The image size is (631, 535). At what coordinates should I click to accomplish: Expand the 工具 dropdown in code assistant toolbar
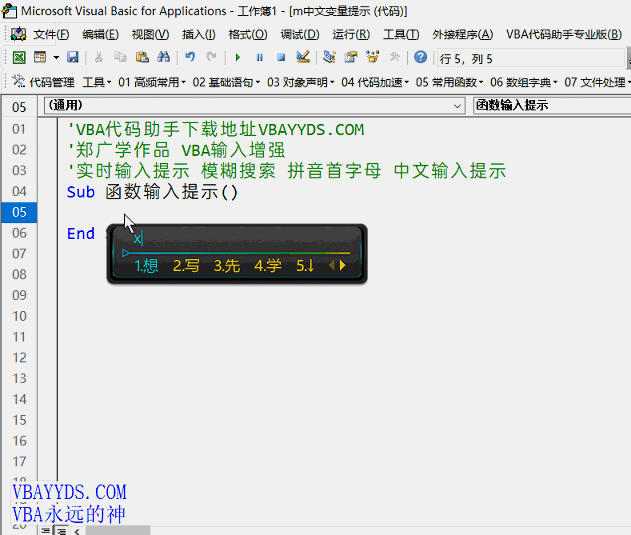(x=97, y=82)
